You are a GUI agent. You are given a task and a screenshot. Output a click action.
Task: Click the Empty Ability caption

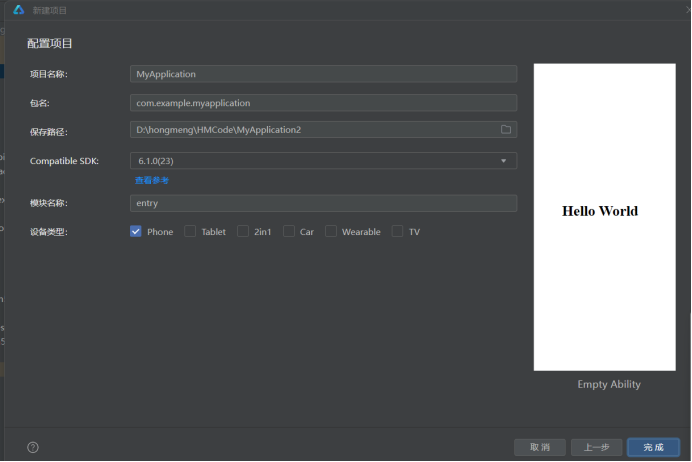coord(609,384)
